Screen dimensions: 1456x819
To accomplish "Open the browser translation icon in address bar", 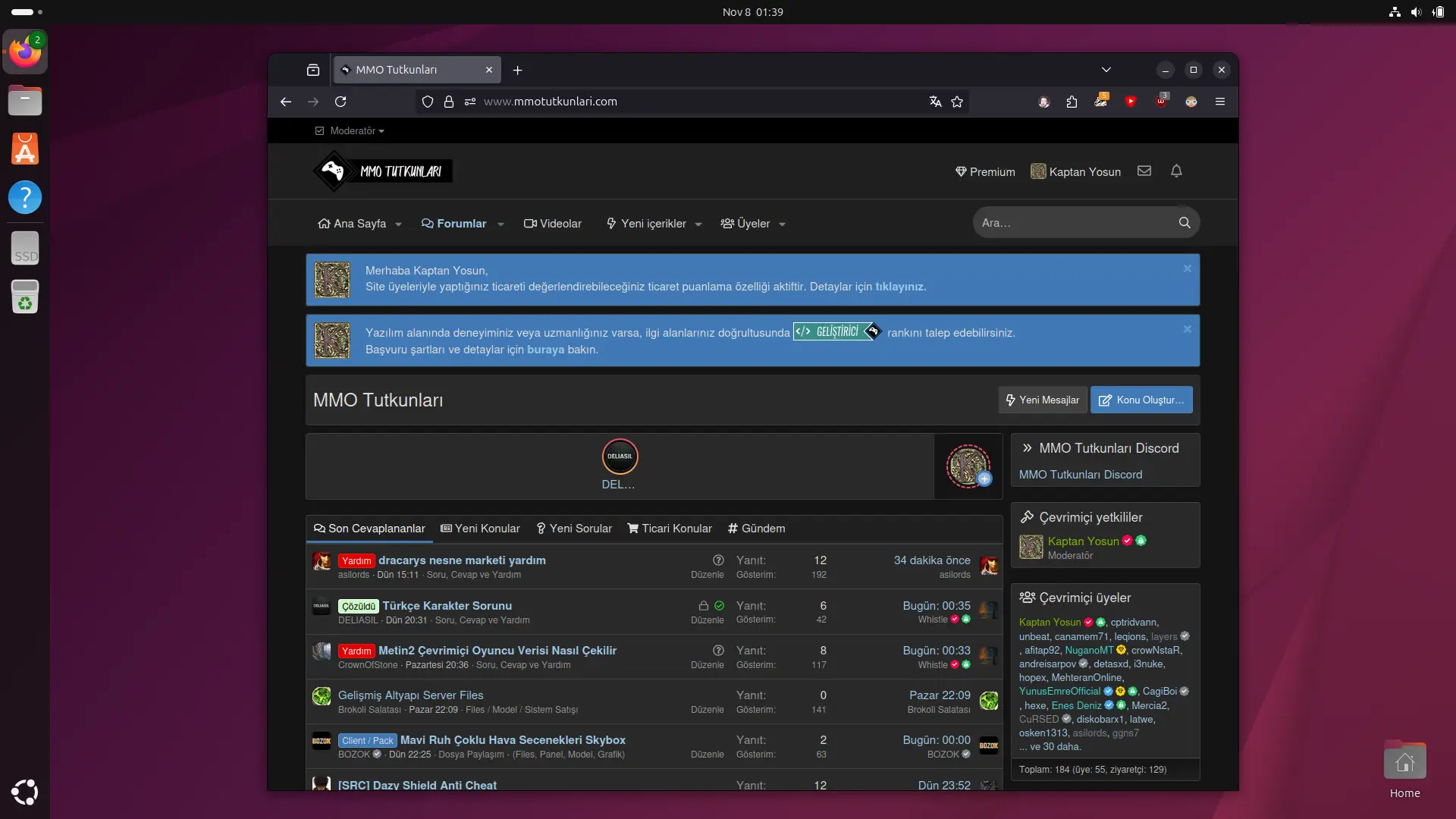I will pyautogui.click(x=934, y=101).
